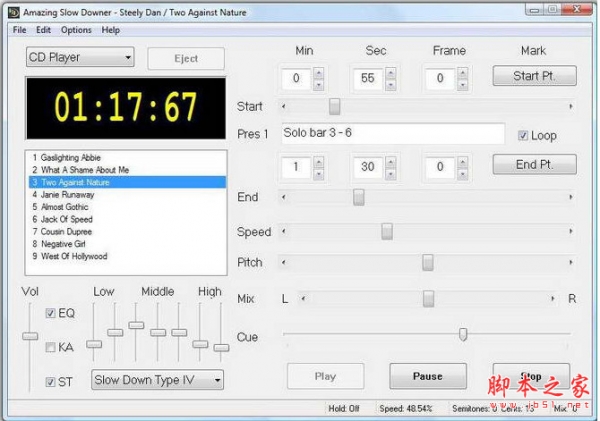The width and height of the screenshot is (600, 421).
Task: Click the Play button
Action: 325,376
